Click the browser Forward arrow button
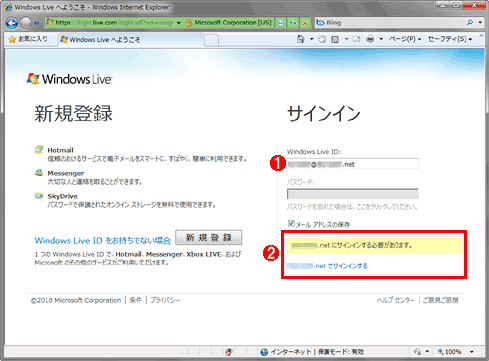 tap(26, 23)
